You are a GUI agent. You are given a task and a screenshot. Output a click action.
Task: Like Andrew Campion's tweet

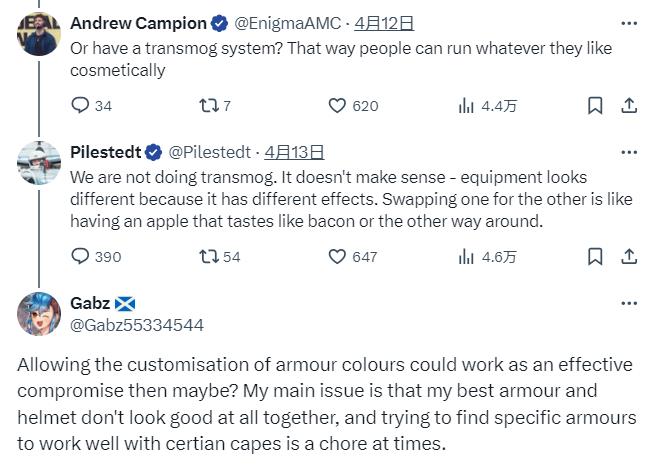point(338,105)
